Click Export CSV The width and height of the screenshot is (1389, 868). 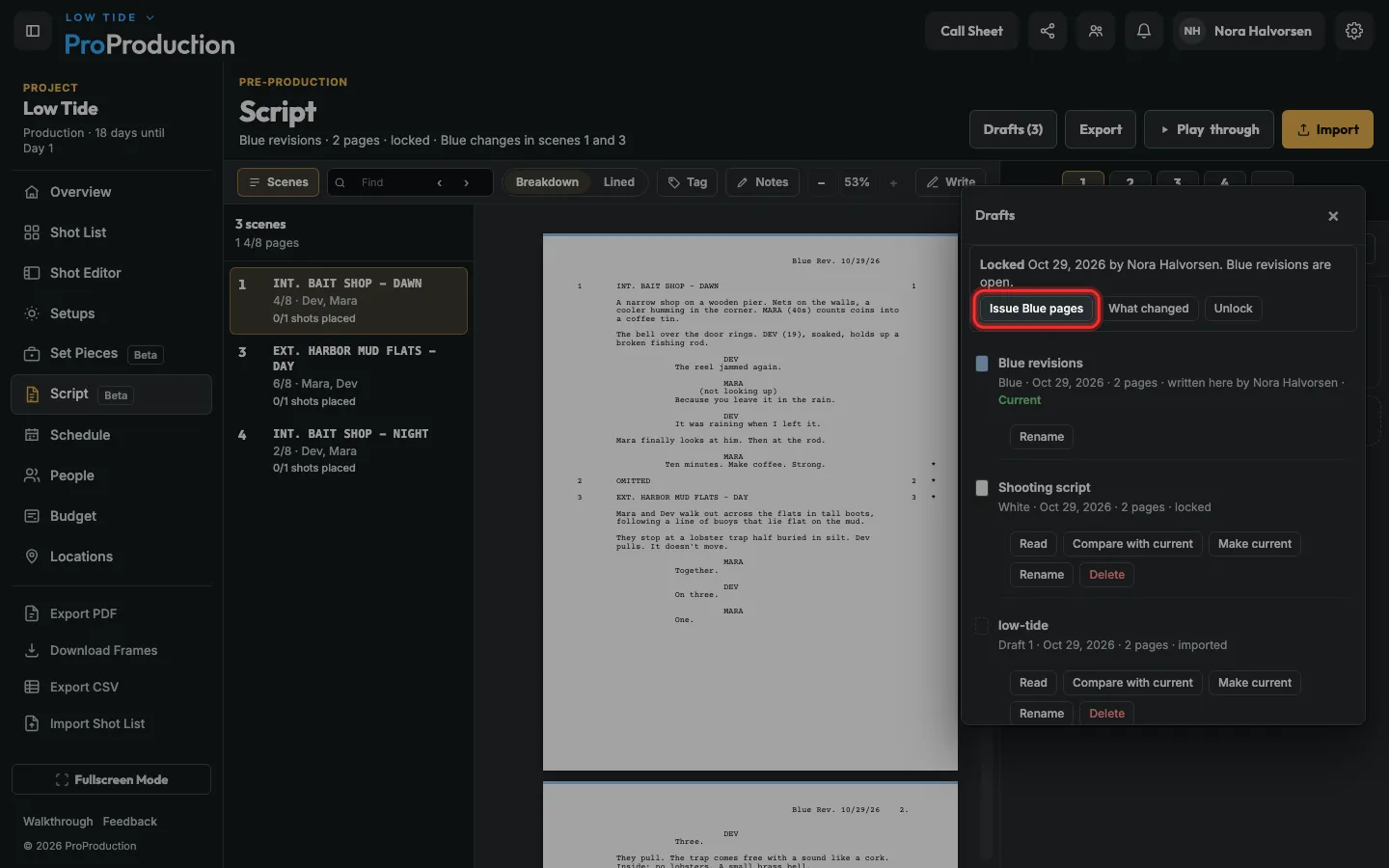[x=111, y=687]
